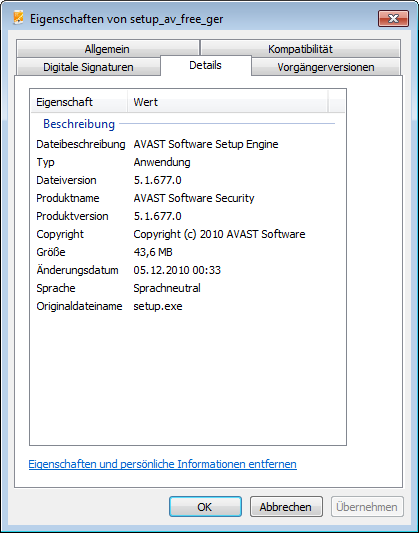Image resolution: width=419 pixels, height=533 pixels.
Task: Select the Größe property label
Action: click(x=51, y=252)
